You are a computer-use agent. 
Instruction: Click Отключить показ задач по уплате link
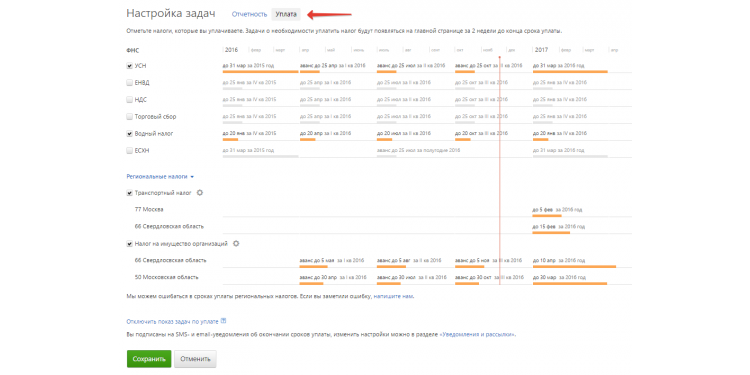pos(173,321)
